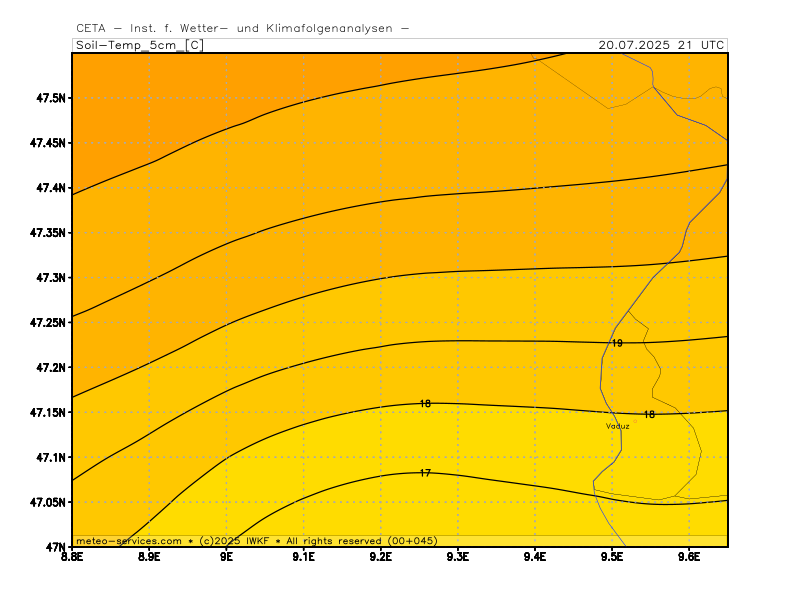Click the 20.07.2025 21 UTC timestamp
The height and width of the screenshot is (600, 800).
click(x=661, y=45)
